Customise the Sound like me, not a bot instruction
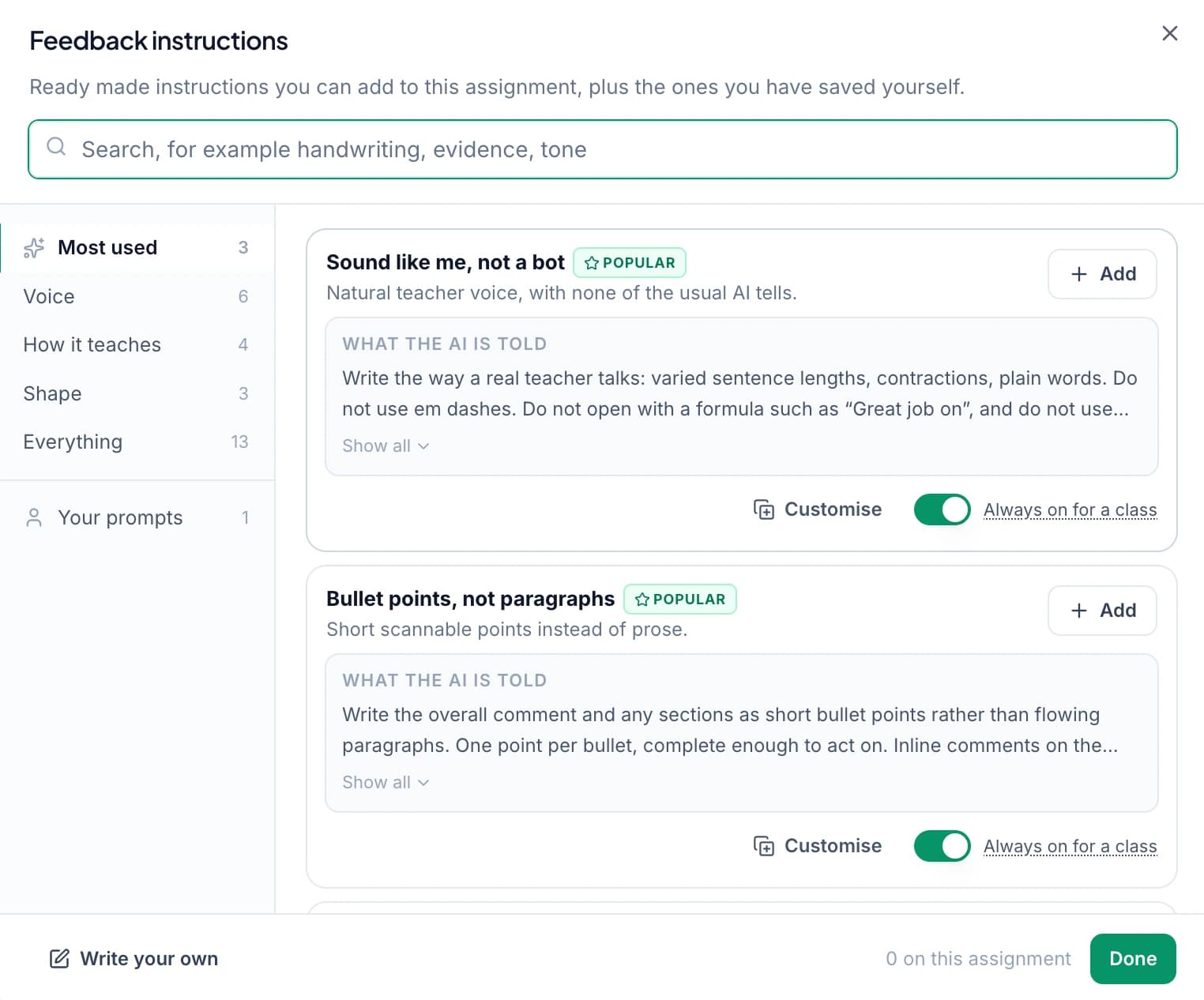 click(818, 509)
